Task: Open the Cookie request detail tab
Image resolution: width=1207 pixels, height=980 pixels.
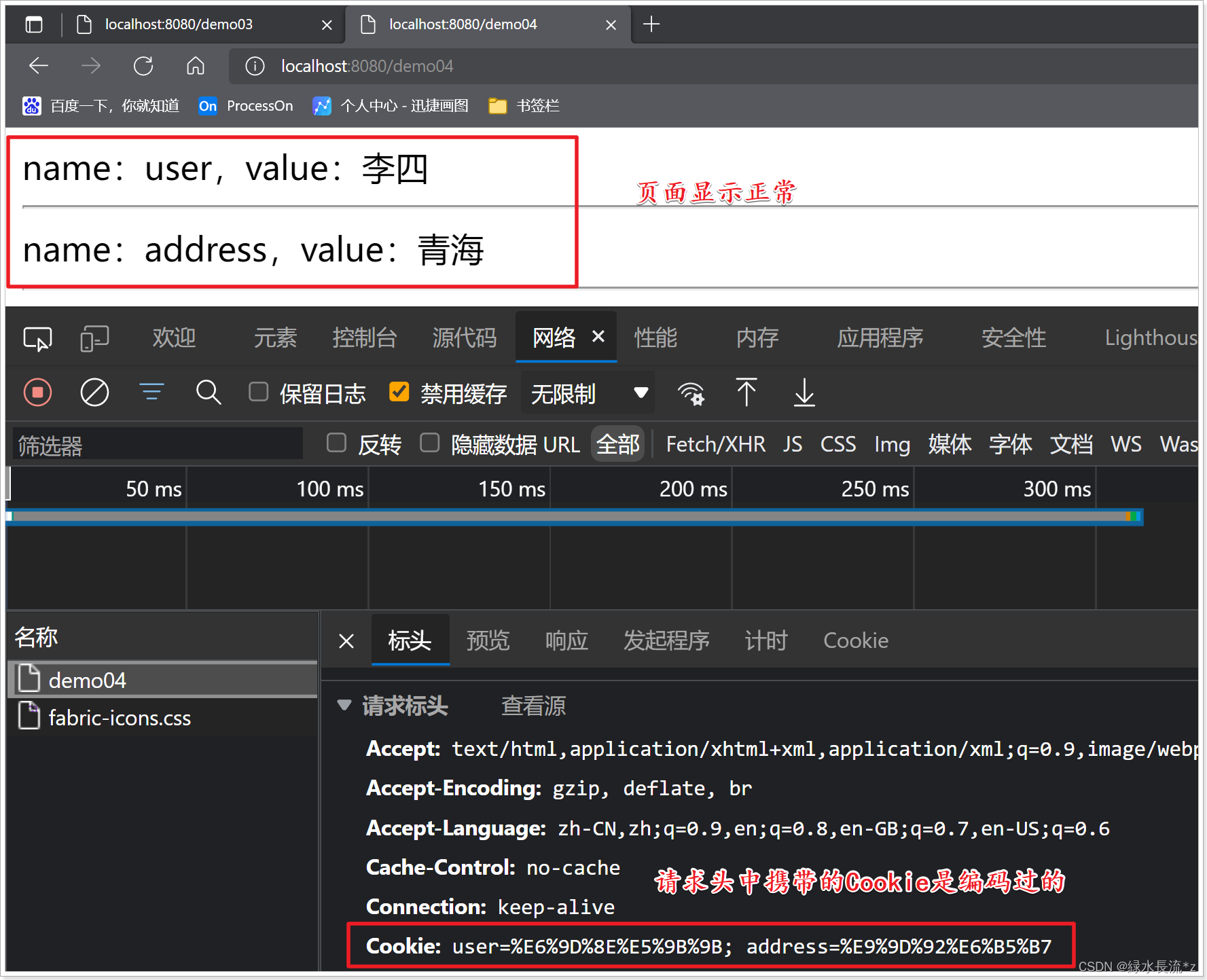Action: click(856, 640)
